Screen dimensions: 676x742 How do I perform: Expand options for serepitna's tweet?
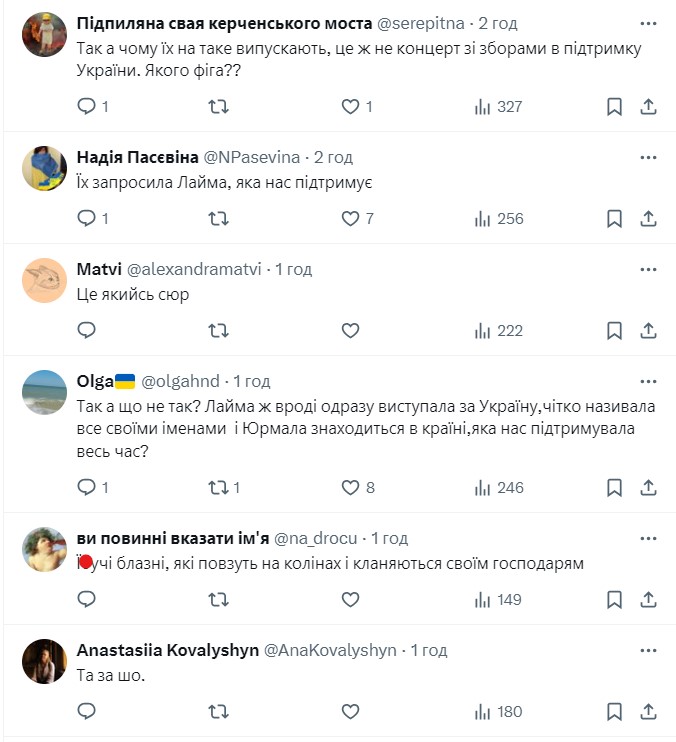[x=647, y=22]
